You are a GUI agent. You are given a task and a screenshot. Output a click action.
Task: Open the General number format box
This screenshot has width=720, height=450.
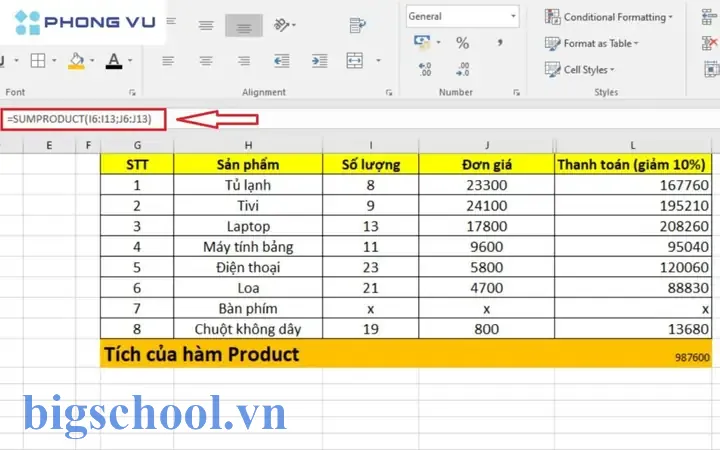[x=462, y=17]
